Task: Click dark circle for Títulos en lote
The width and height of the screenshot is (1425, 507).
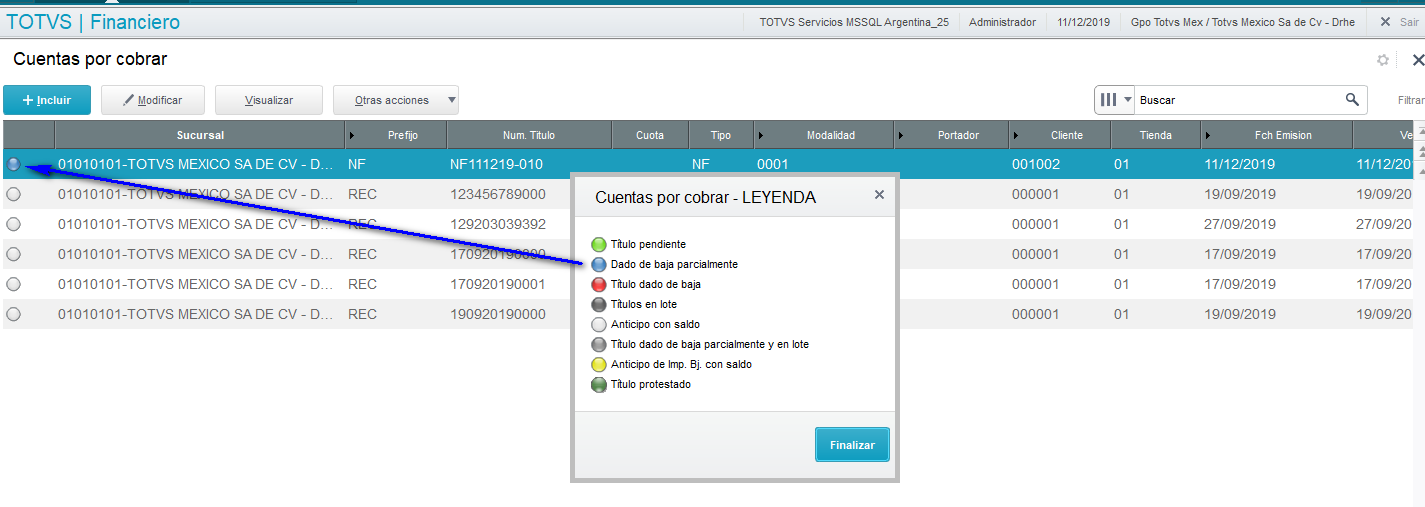Action: [599, 304]
